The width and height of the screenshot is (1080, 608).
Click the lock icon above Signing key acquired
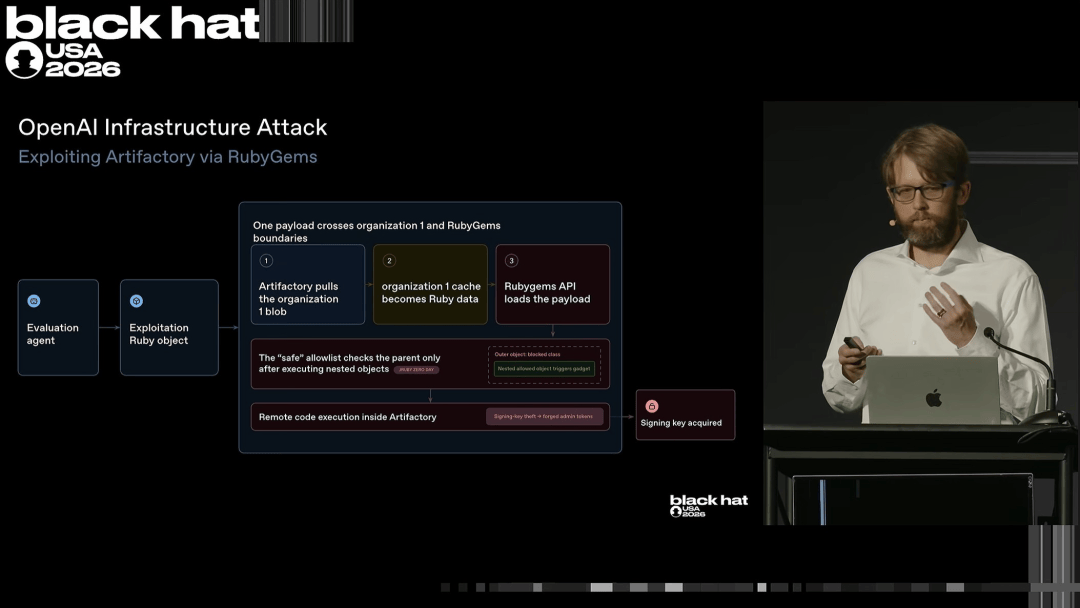(x=652, y=406)
